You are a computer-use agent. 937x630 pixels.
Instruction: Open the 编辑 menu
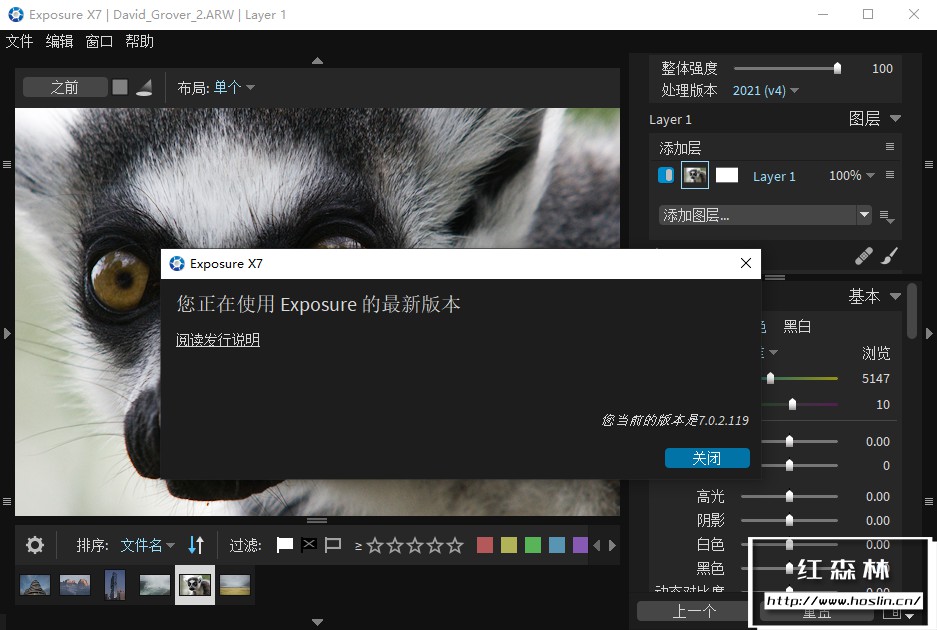[x=59, y=41]
